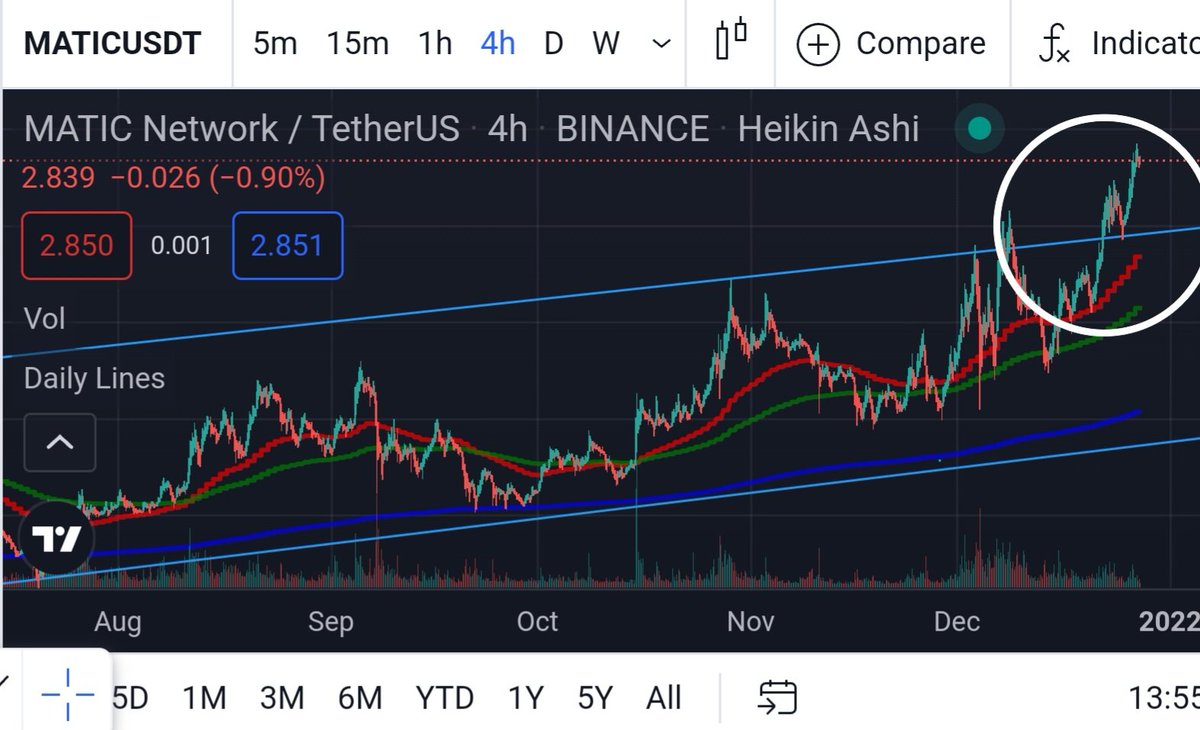Switch to the 5m timeframe
This screenshot has width=1200, height=730.
click(x=275, y=44)
